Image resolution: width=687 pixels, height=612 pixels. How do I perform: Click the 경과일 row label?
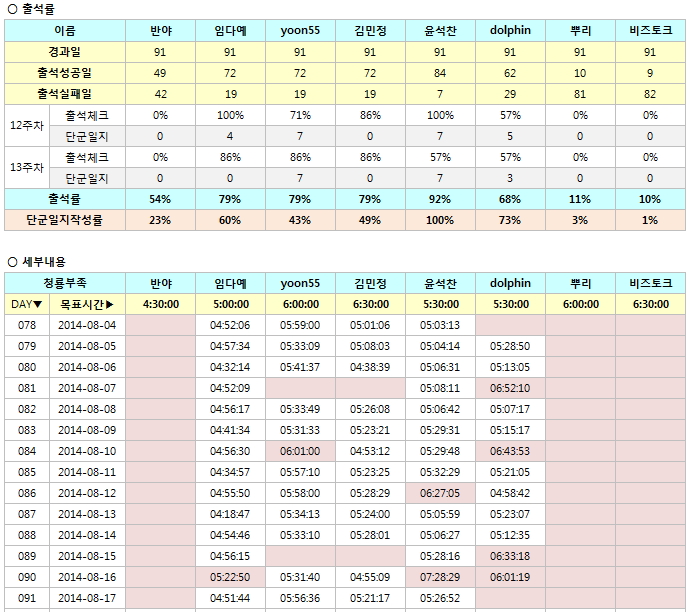65,52
